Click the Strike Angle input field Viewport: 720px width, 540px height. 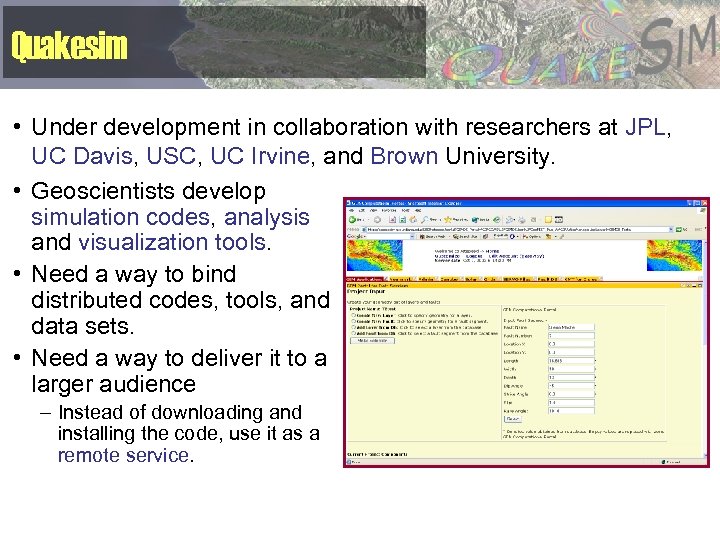click(x=571, y=394)
